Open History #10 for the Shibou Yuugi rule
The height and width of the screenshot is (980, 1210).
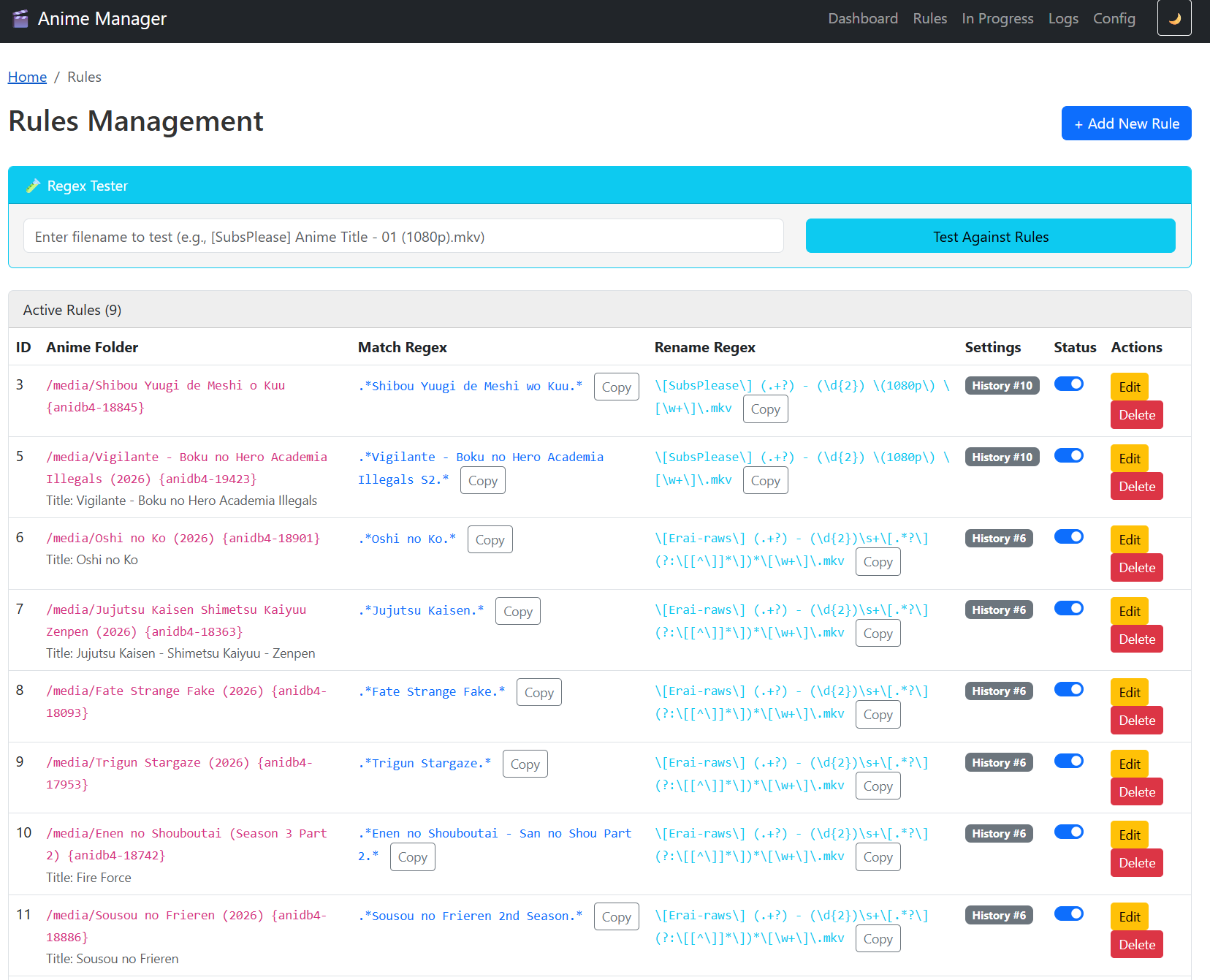(1001, 385)
